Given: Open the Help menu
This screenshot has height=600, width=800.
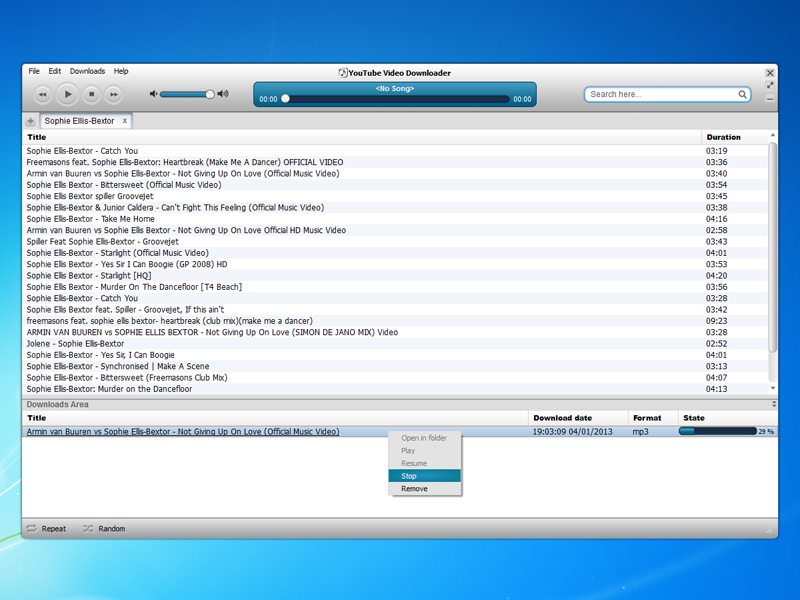Looking at the screenshot, I should point(121,71).
